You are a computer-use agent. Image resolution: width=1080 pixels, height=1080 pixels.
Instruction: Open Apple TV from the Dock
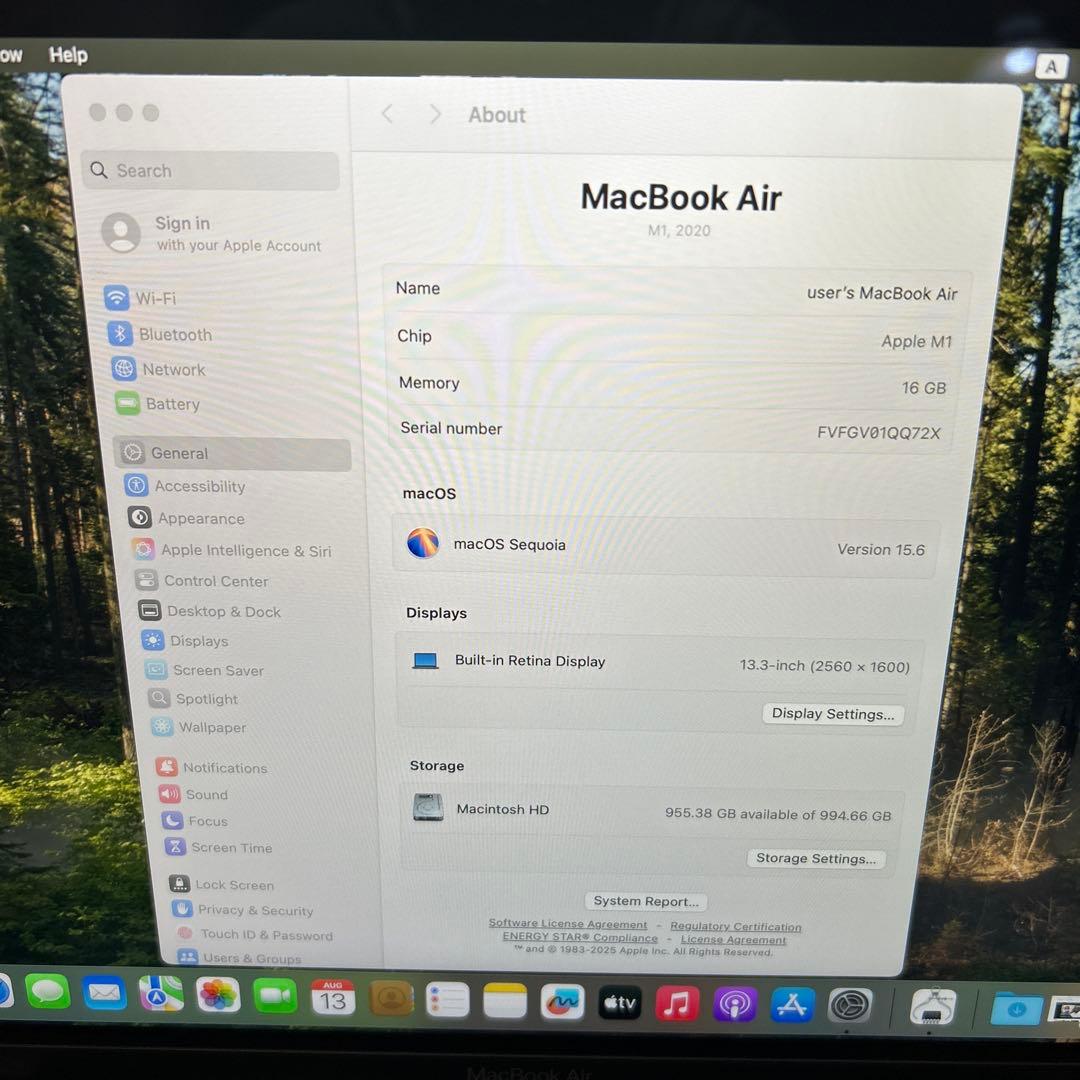pyautogui.click(x=619, y=1003)
